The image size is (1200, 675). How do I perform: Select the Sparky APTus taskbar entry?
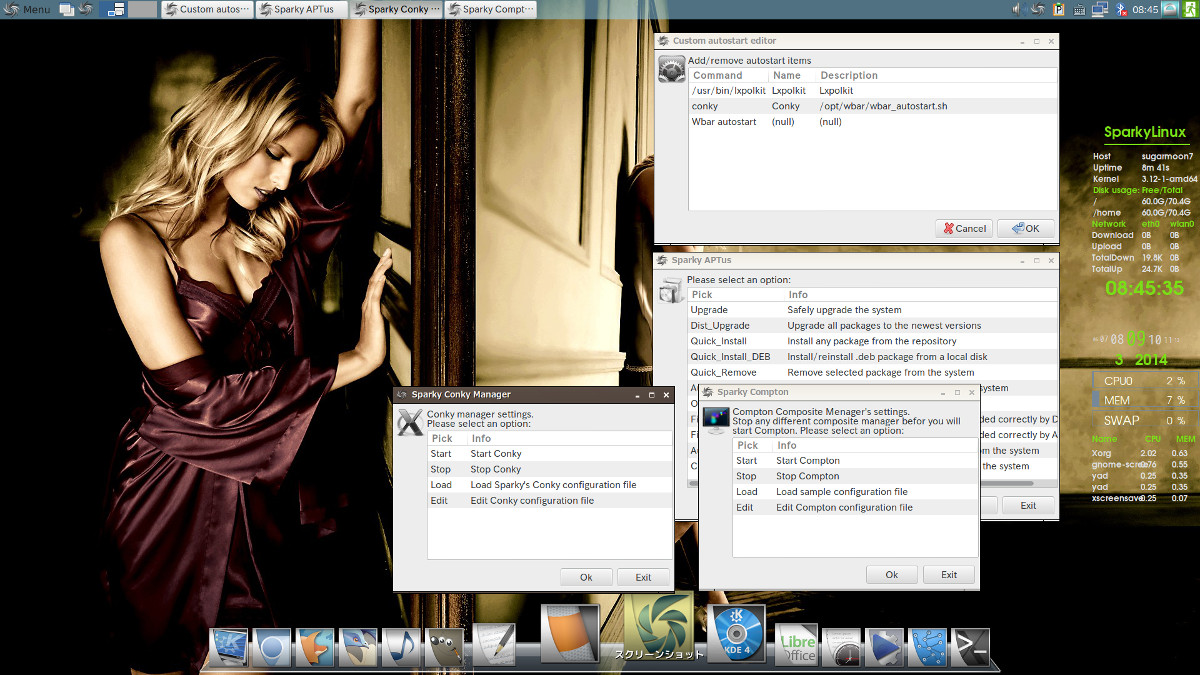[300, 9]
